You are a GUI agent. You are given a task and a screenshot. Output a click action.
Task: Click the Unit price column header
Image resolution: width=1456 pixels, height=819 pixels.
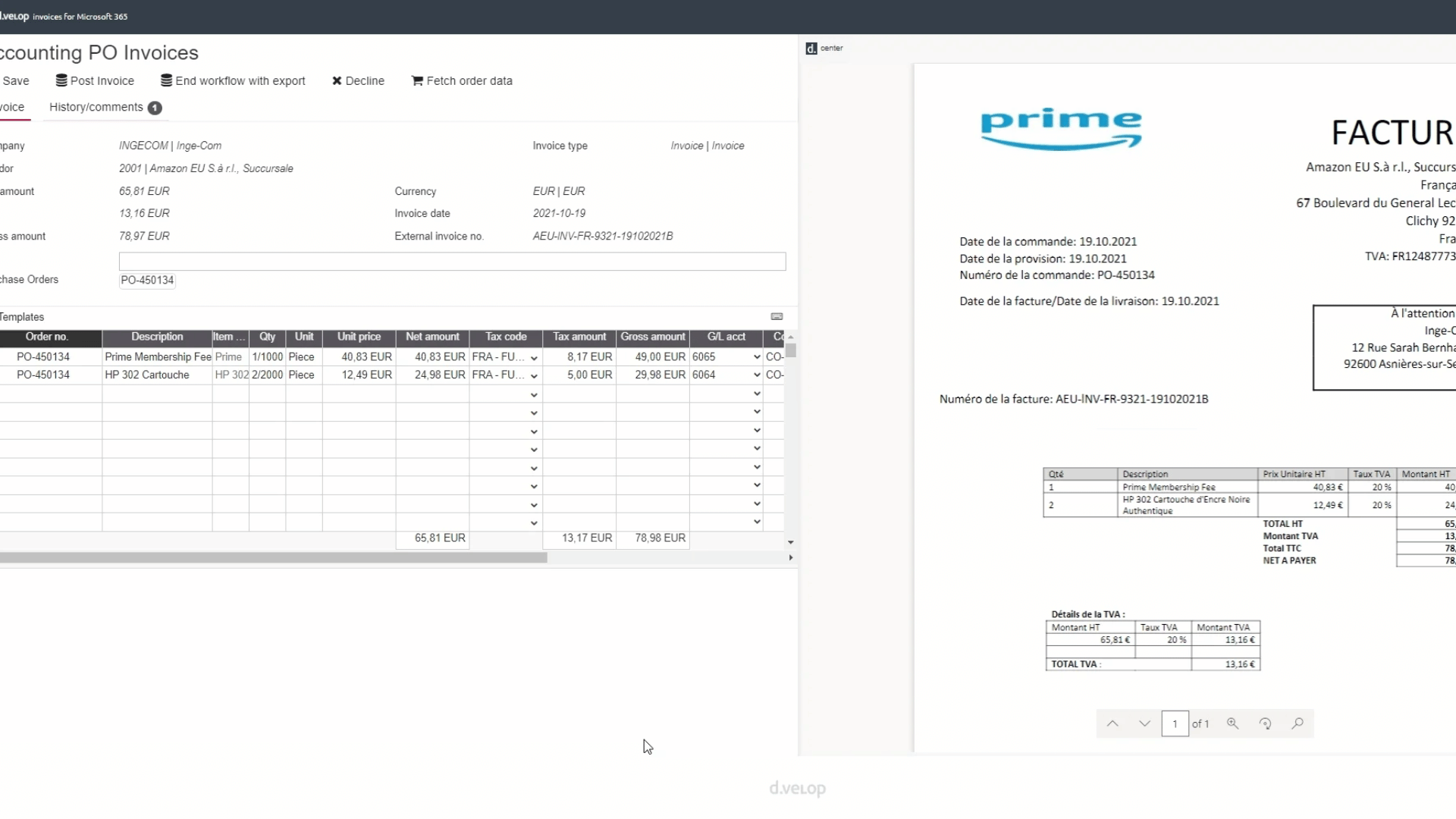[x=359, y=337]
